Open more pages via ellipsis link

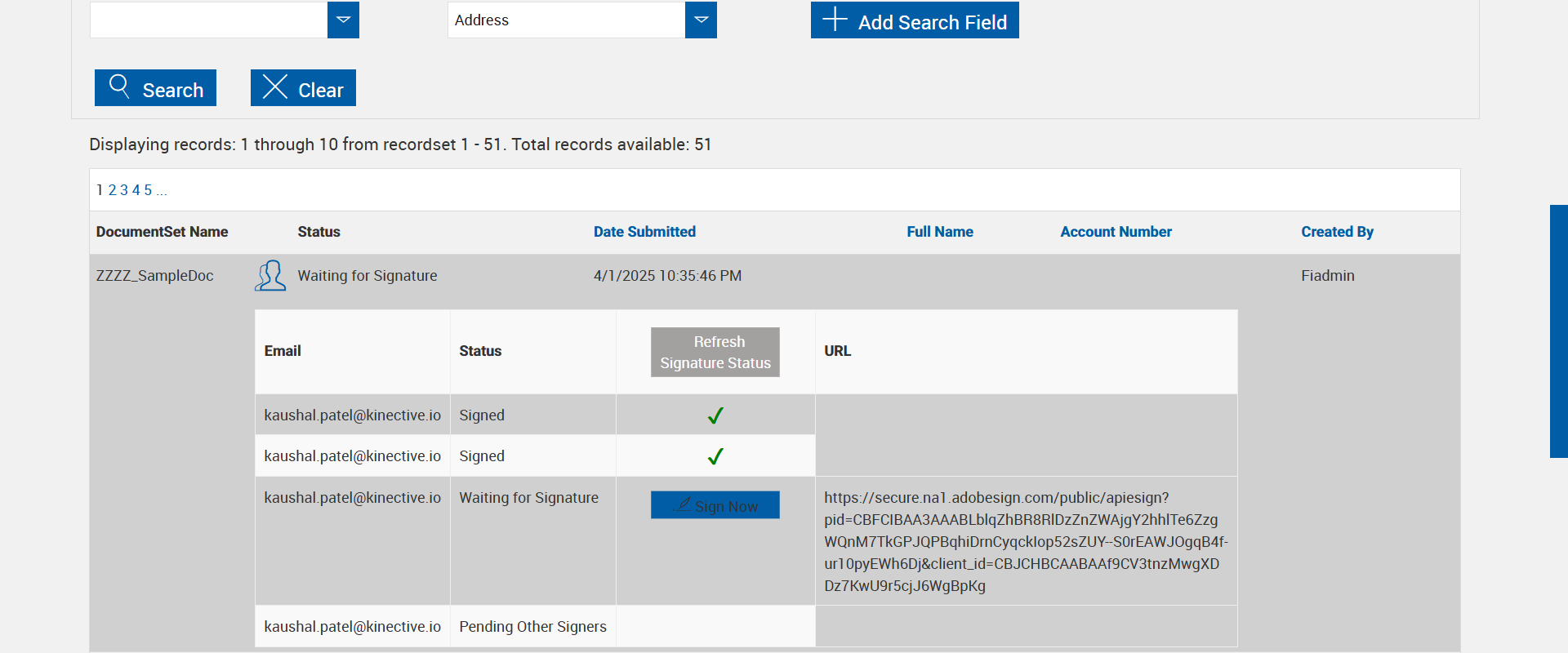pyautogui.click(x=162, y=190)
